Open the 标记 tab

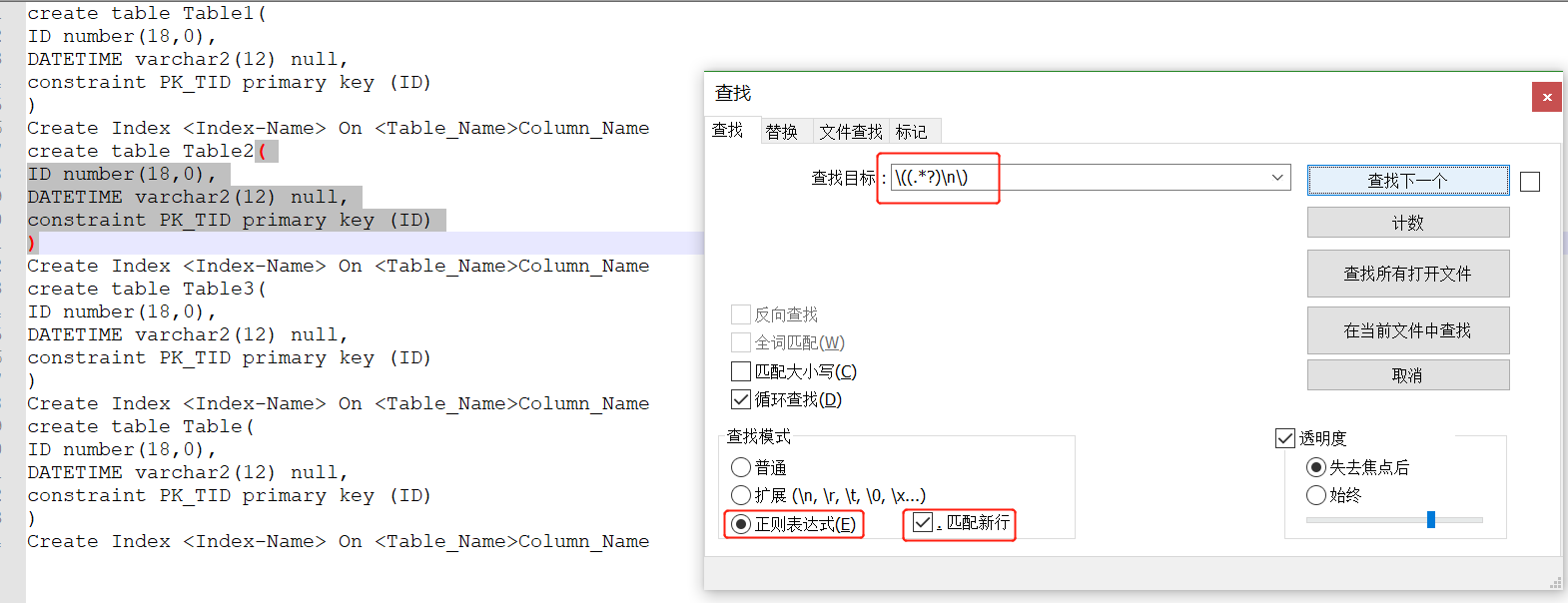pos(911,132)
